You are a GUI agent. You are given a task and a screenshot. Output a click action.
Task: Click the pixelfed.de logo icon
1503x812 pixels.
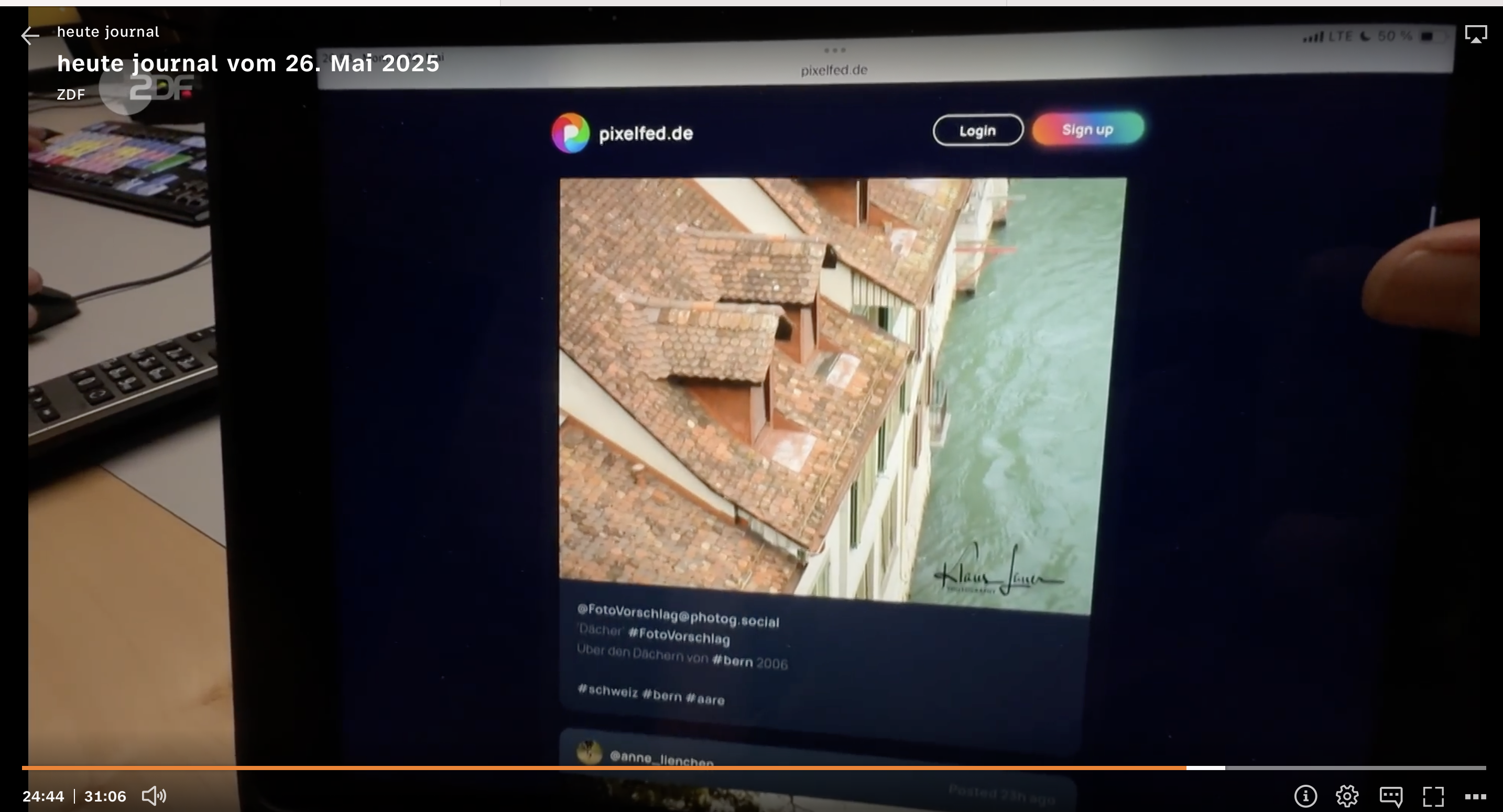coord(570,133)
